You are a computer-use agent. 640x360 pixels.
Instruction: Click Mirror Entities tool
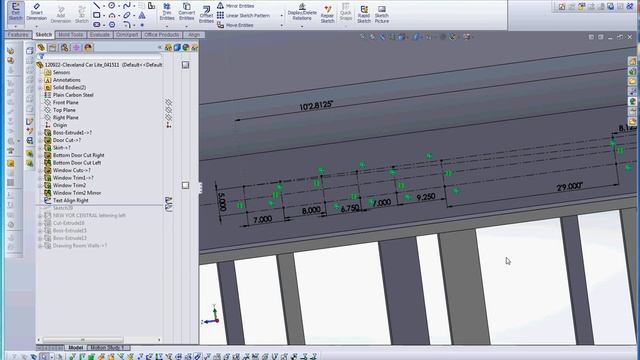coord(236,6)
